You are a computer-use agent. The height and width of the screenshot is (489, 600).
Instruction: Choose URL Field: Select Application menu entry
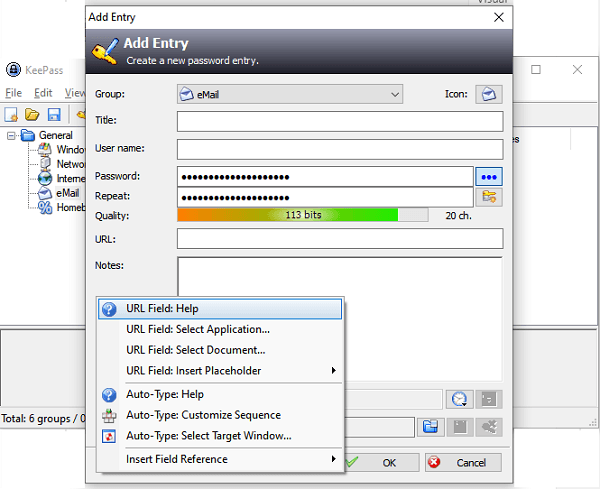[220, 329]
